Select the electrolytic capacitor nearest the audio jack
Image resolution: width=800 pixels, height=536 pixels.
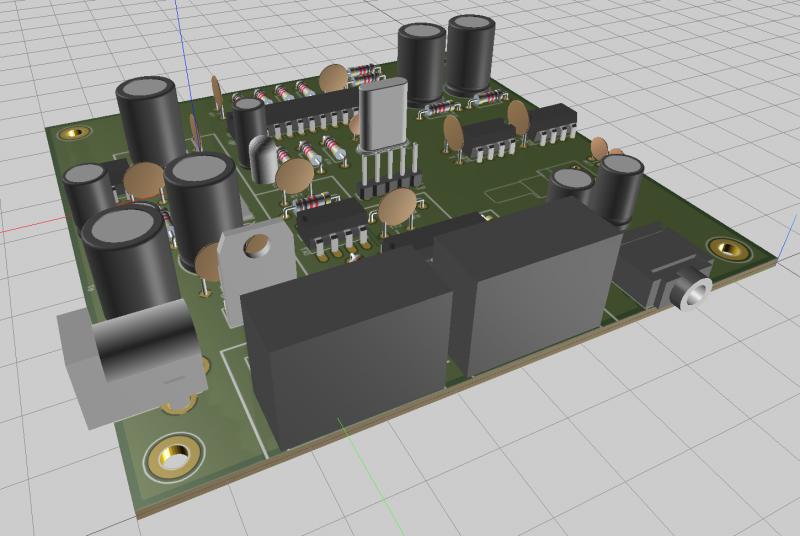point(621,190)
